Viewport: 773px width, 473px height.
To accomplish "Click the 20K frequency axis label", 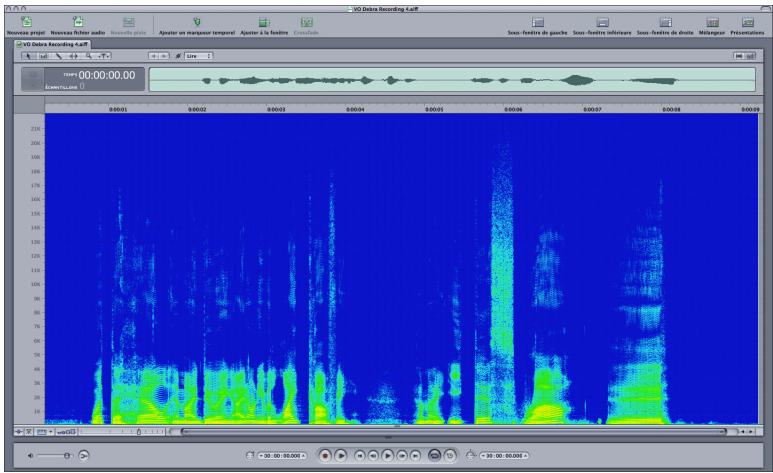I will 35,143.
